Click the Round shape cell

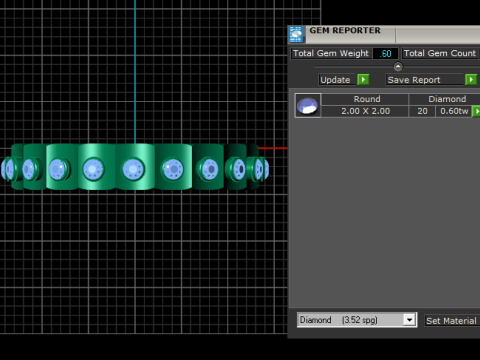(x=365, y=99)
